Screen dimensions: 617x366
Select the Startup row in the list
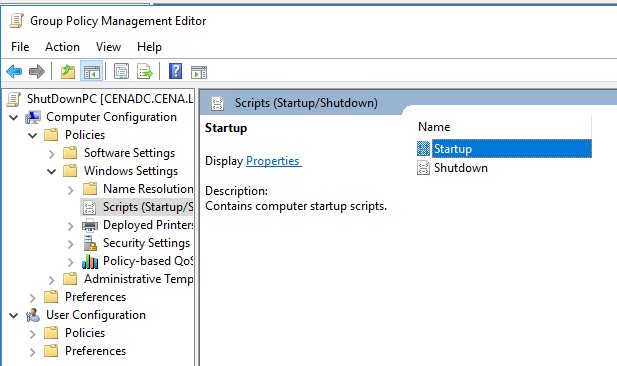click(x=504, y=149)
